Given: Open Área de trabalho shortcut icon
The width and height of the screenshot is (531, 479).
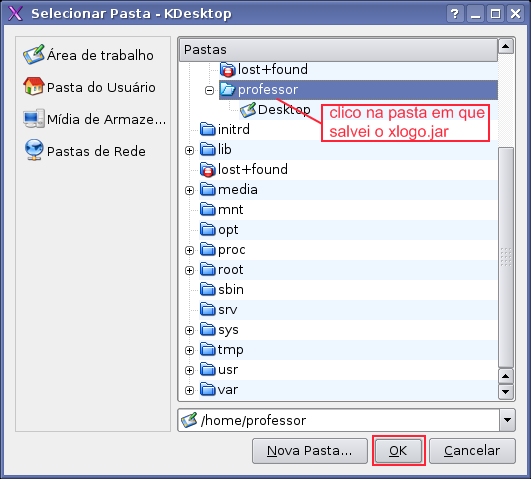Looking at the screenshot, I should point(34,55).
